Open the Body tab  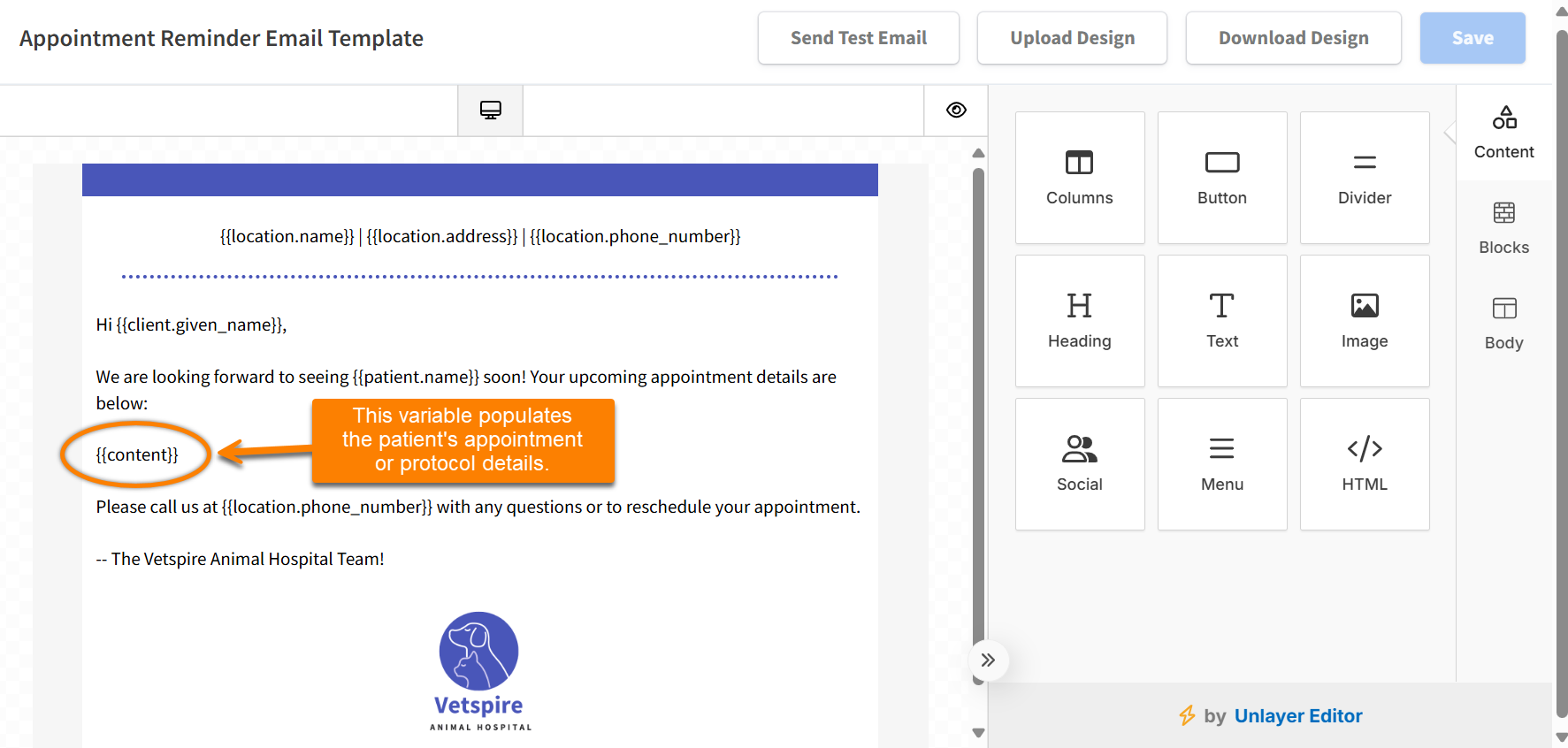[1503, 324]
